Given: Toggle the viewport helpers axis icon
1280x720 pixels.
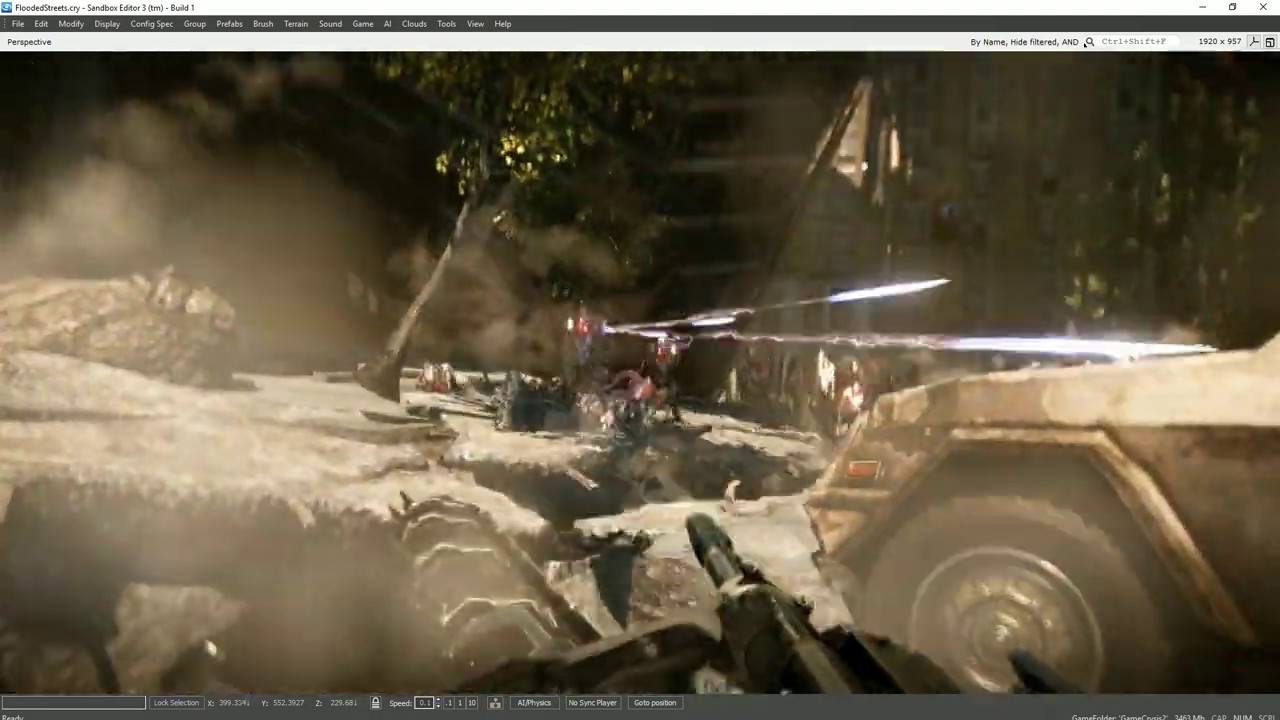Looking at the screenshot, I should click(1254, 42).
